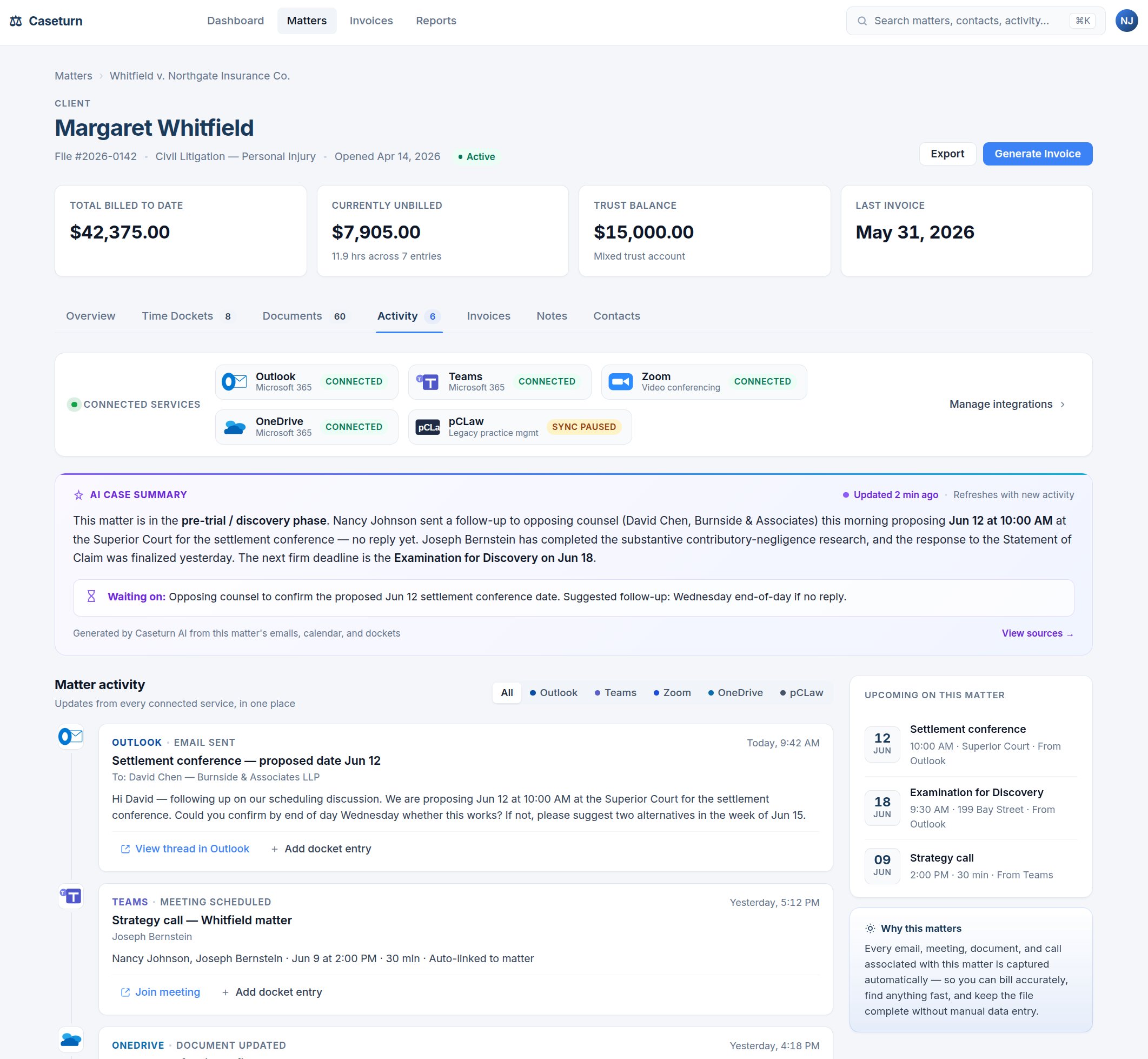Open the Settlement conference upcoming event
1148x1059 pixels.
pos(971,745)
